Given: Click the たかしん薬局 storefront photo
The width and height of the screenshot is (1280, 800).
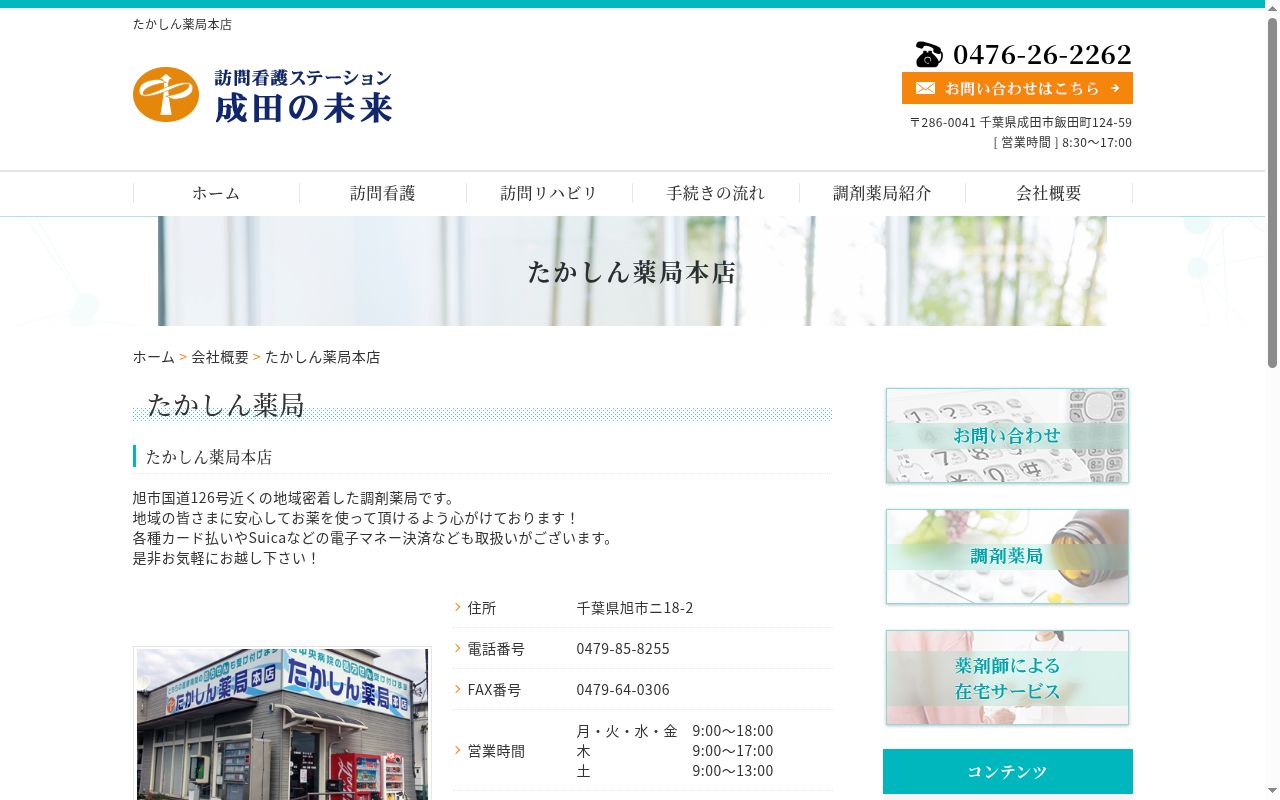Looking at the screenshot, I should click(x=283, y=723).
